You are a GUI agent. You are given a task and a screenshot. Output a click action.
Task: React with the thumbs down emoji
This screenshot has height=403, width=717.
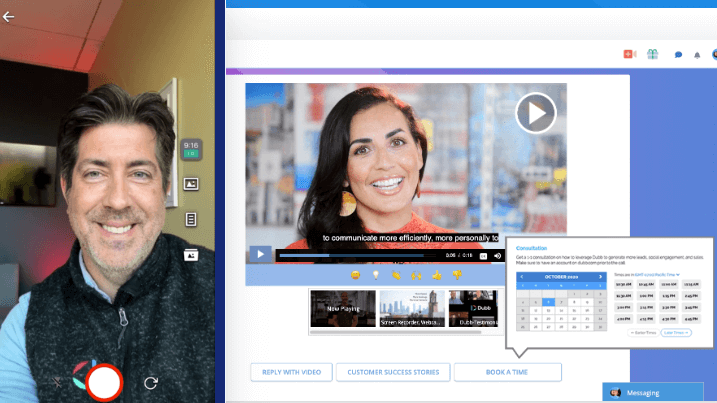(457, 275)
